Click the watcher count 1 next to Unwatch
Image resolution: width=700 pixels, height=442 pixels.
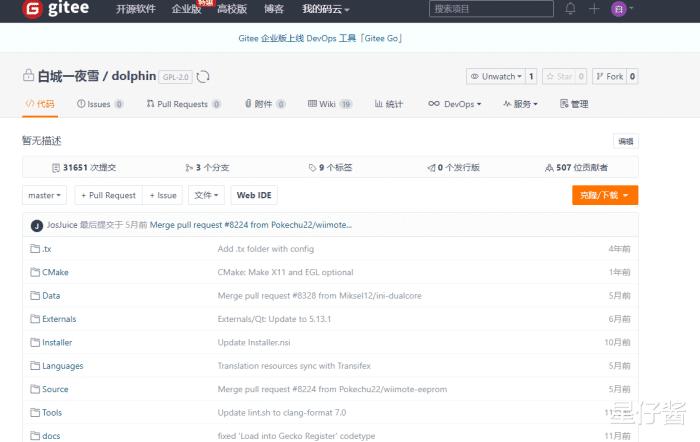531,76
